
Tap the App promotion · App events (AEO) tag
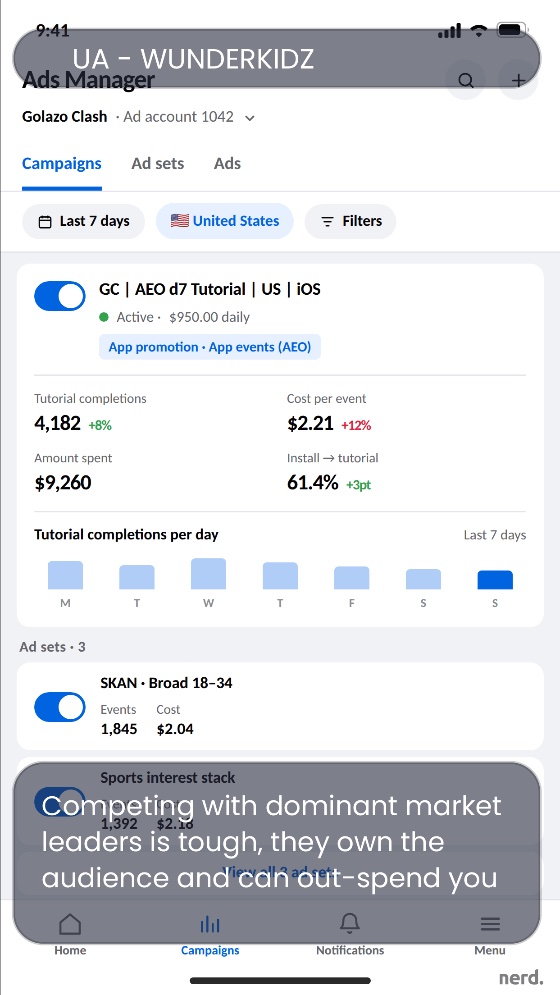point(210,347)
